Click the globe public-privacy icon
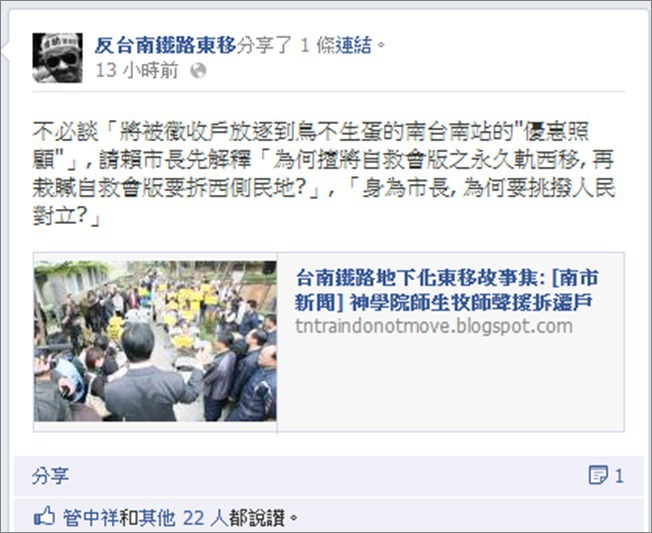The width and height of the screenshot is (652, 533). coord(198,70)
